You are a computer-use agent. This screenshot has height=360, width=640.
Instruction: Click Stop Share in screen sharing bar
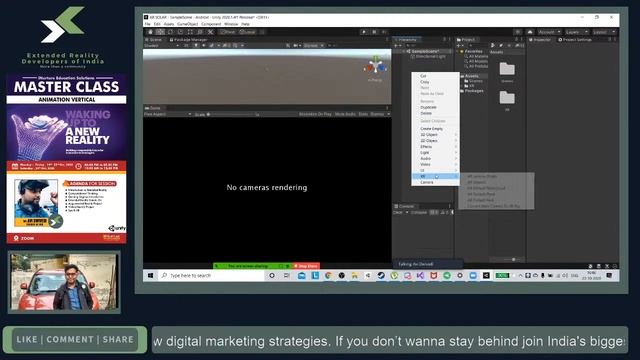[306, 266]
